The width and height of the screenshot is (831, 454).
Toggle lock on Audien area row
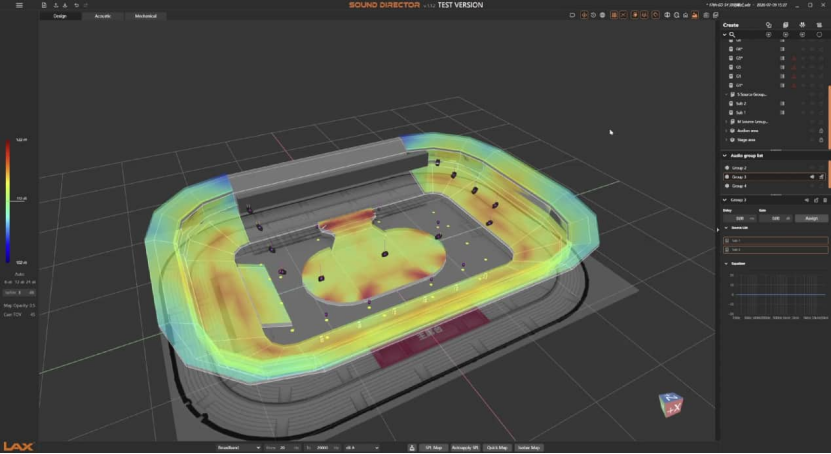[821, 131]
